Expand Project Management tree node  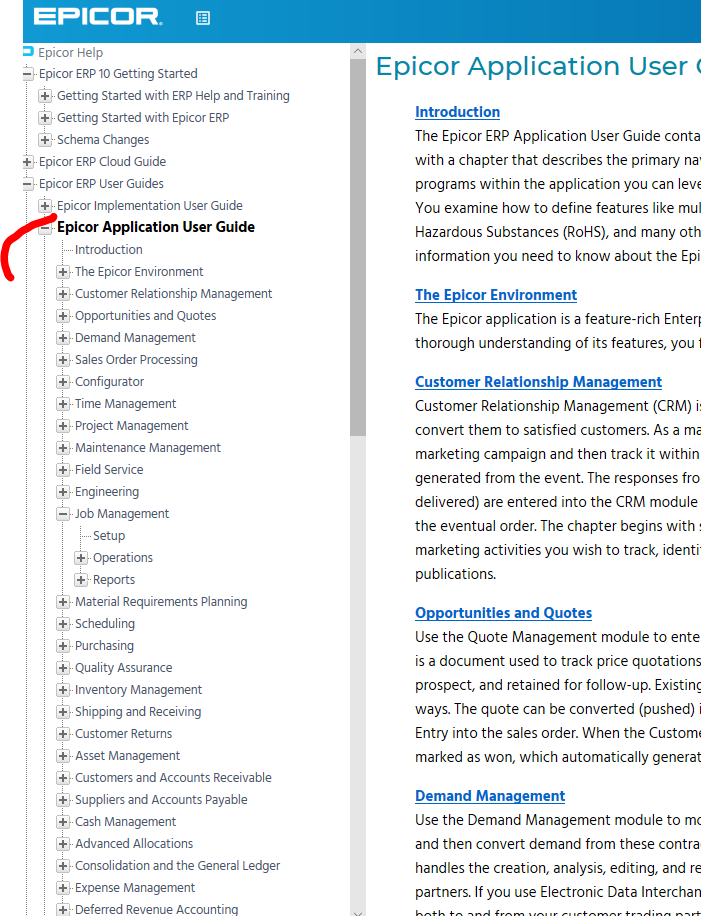click(63, 426)
